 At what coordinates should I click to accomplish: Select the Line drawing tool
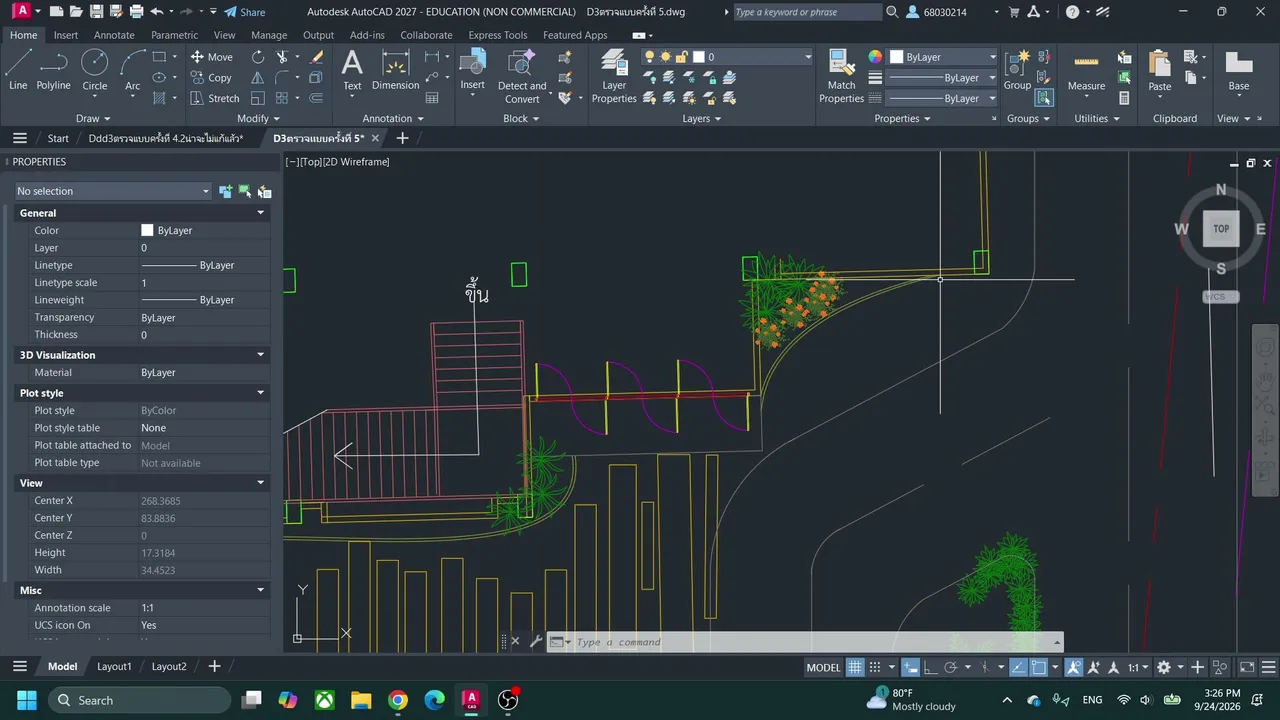(x=18, y=71)
